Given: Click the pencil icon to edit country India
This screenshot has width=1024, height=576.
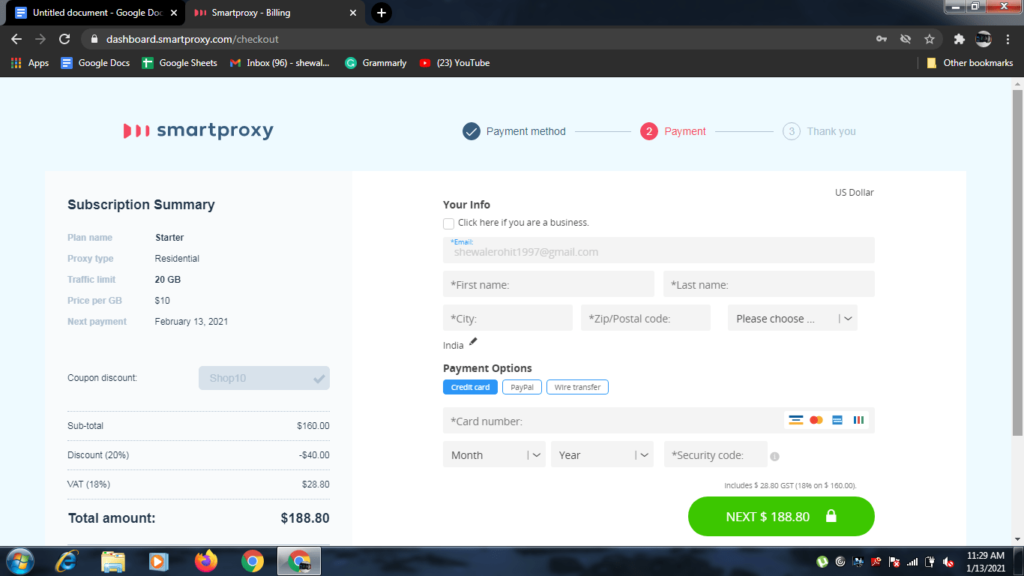Looking at the screenshot, I should point(473,342).
